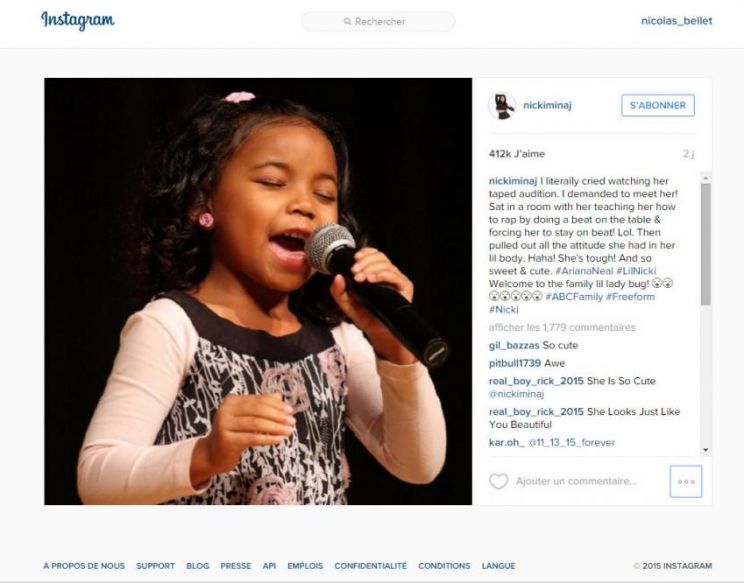Focus the Rechercher search field
Screen dimensions: 744x583
[378, 21]
